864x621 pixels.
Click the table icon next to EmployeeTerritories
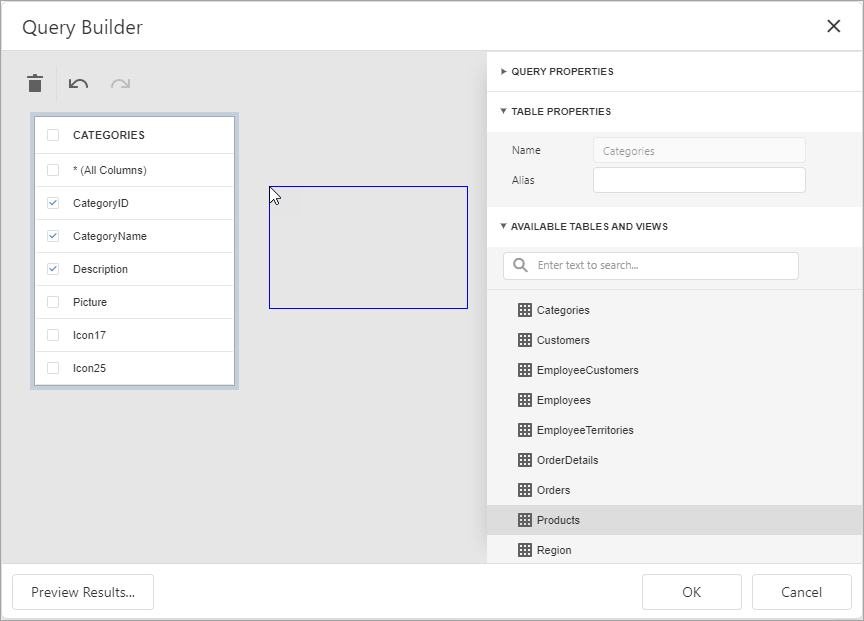(524, 430)
